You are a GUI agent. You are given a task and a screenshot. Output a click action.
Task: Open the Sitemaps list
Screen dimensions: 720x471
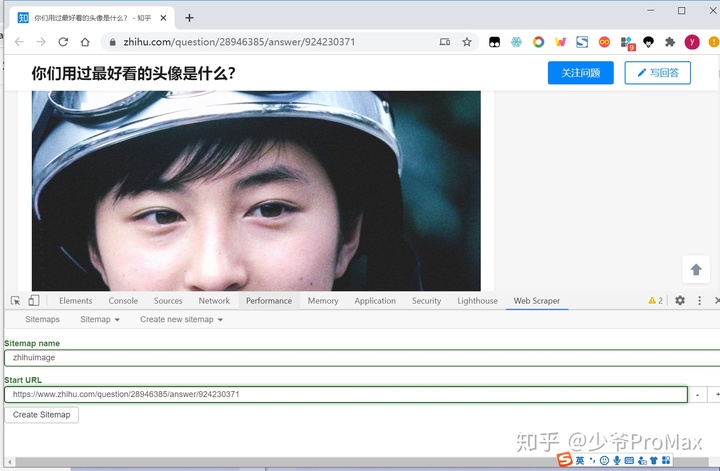coord(42,319)
